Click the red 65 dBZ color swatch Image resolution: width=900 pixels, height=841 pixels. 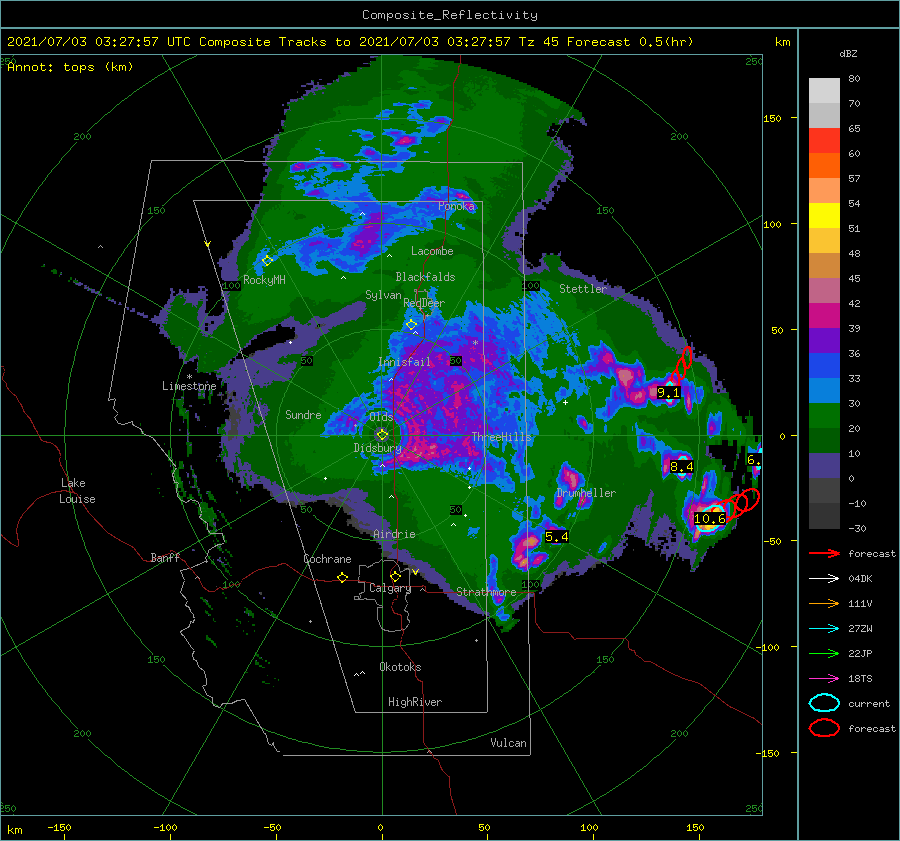(x=824, y=140)
